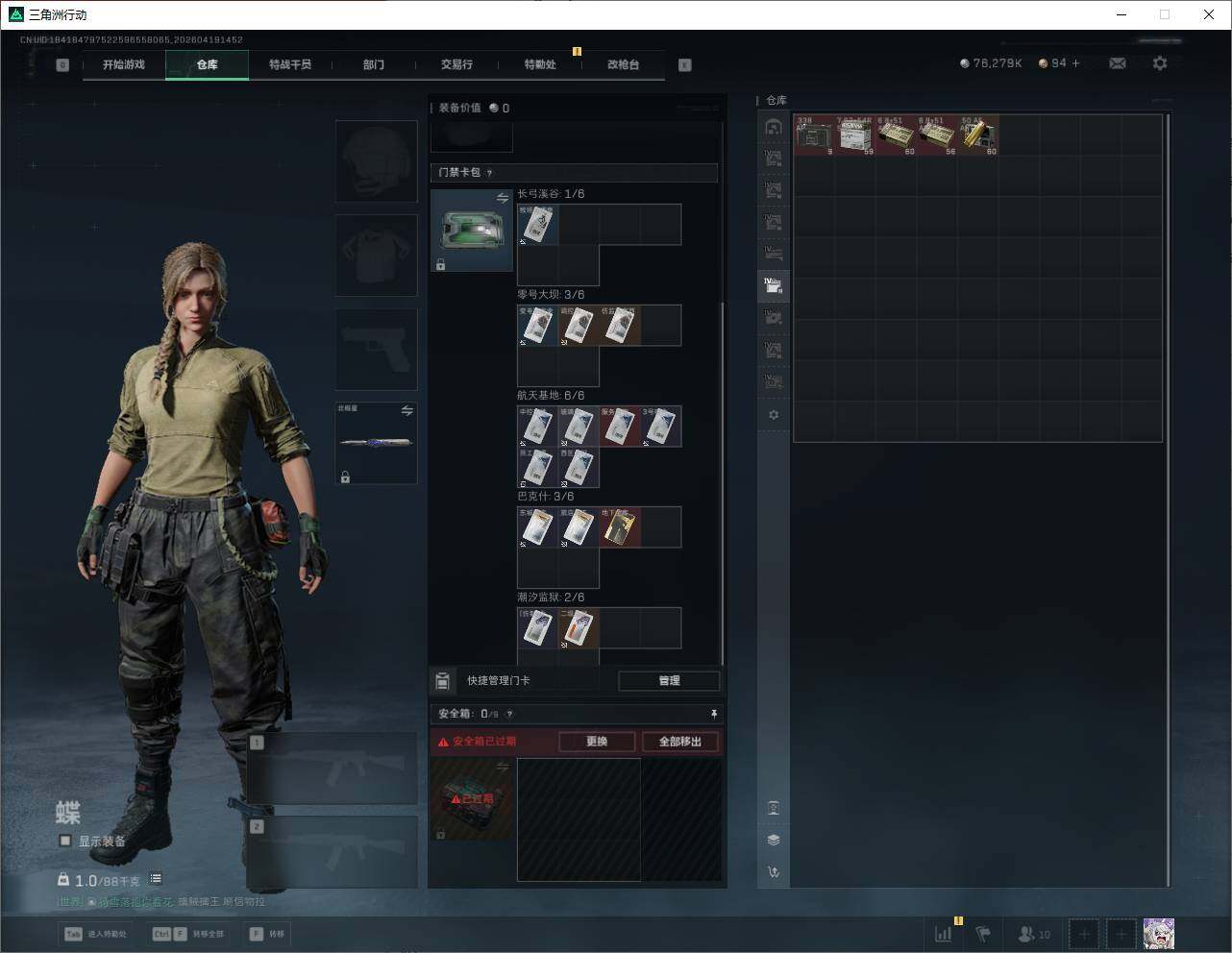Open the stash sidebar settings gear
The image size is (1232, 953).
774,415
